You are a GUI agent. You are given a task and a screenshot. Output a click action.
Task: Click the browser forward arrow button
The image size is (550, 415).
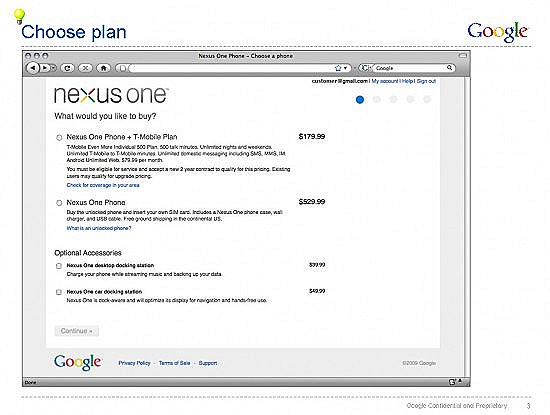point(45,68)
